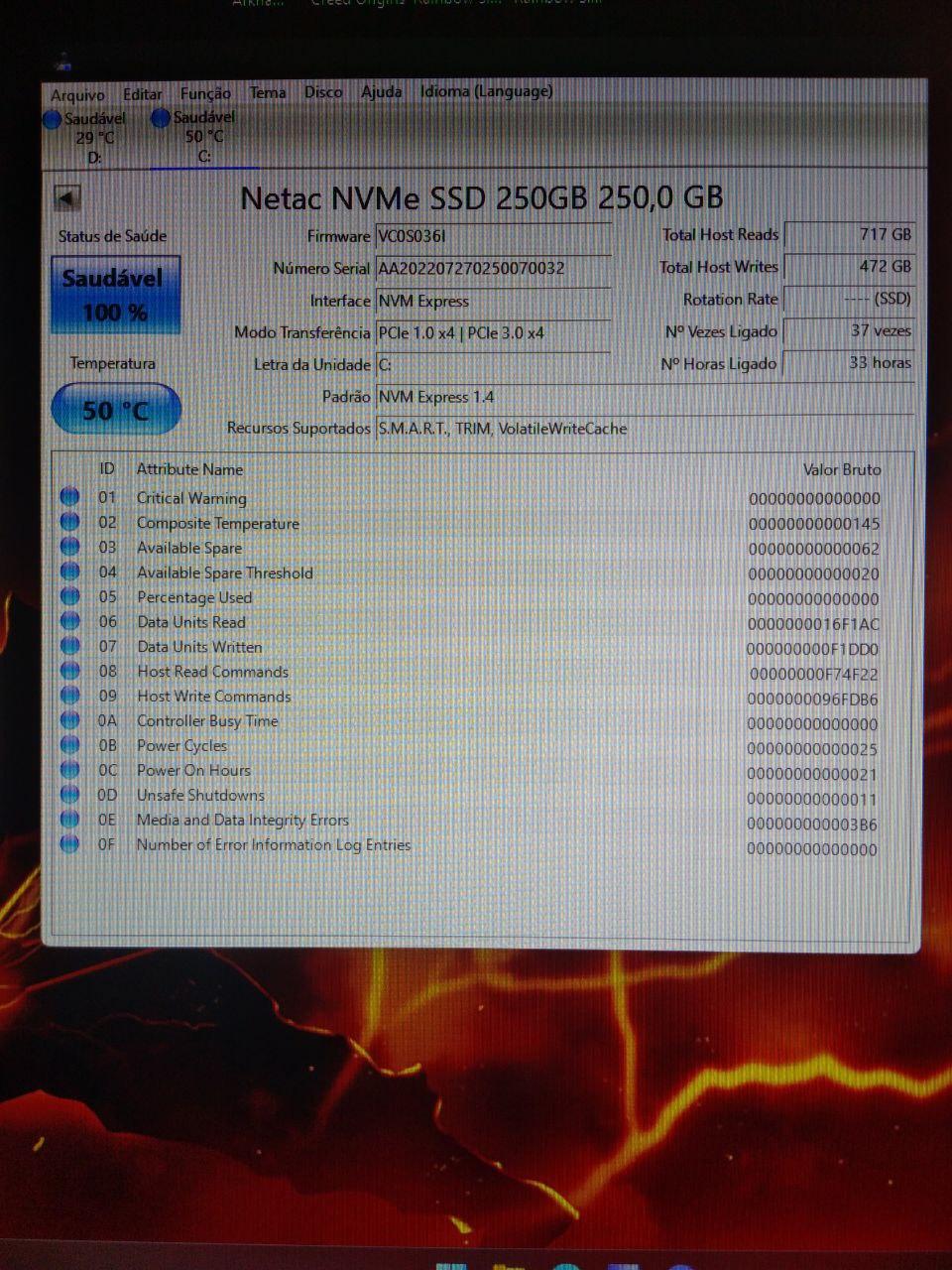Open the Arquivo menu
Screen dimensions: 952x1270
(77, 95)
